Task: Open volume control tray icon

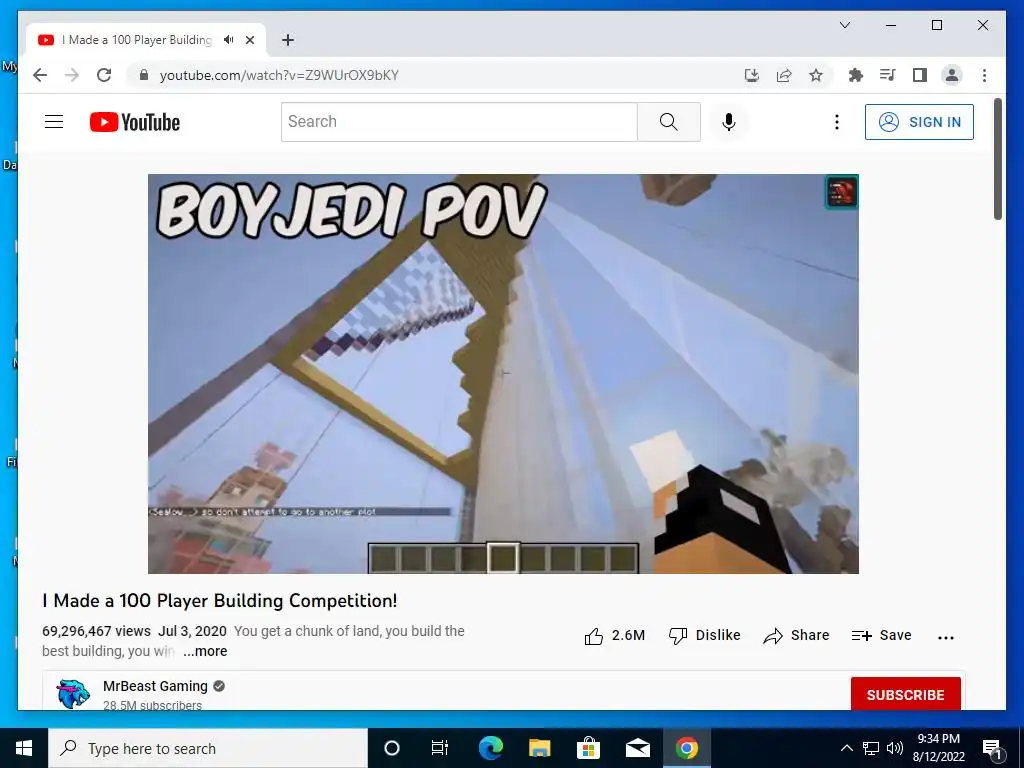Action: click(895, 748)
